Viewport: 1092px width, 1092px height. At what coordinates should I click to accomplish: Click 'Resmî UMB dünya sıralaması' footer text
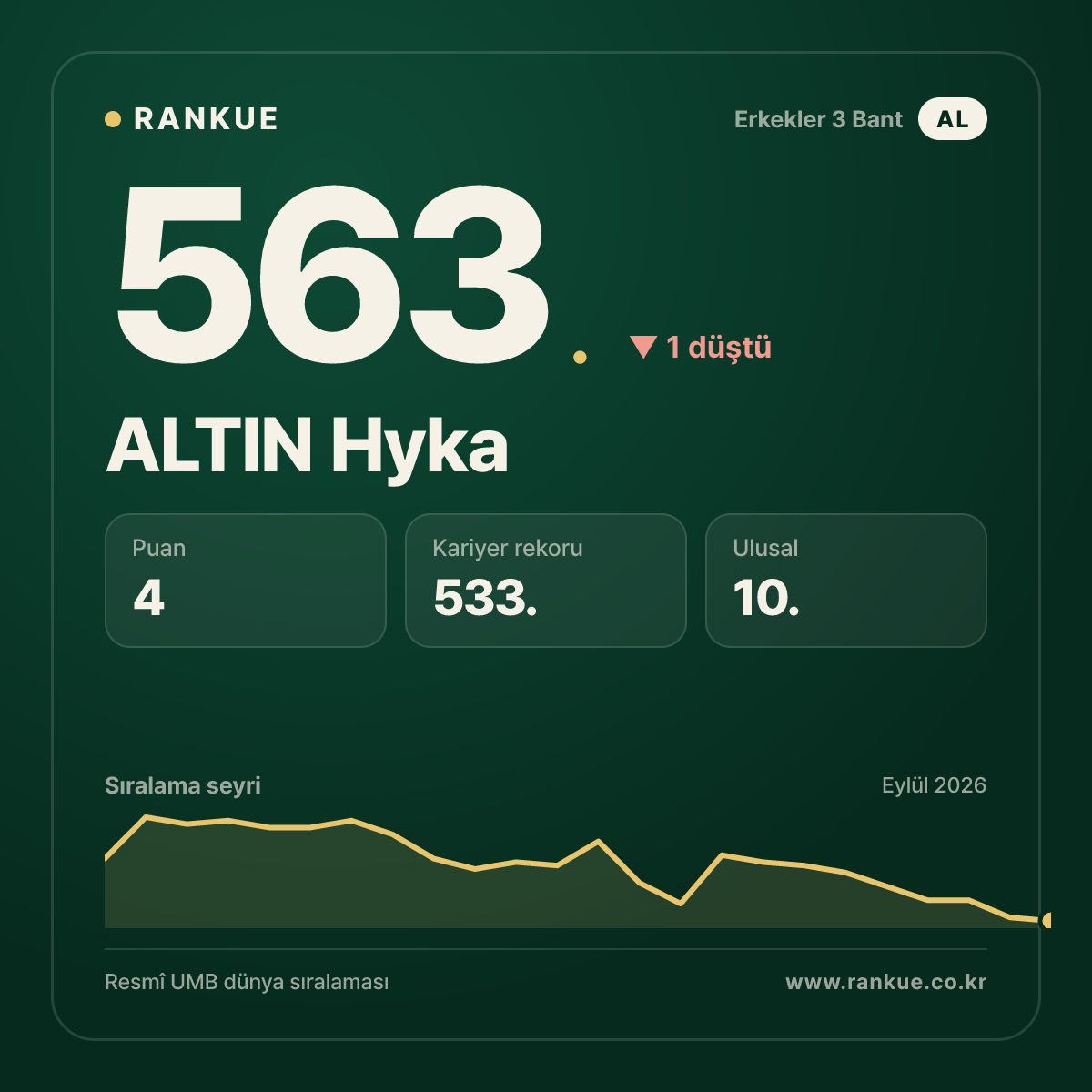(247, 983)
